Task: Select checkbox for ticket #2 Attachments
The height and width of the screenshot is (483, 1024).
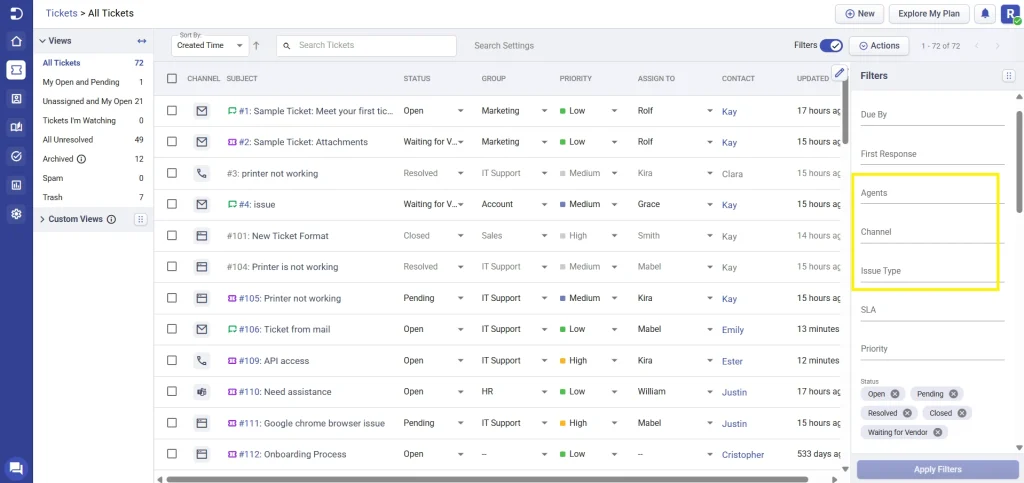Action: point(172,142)
